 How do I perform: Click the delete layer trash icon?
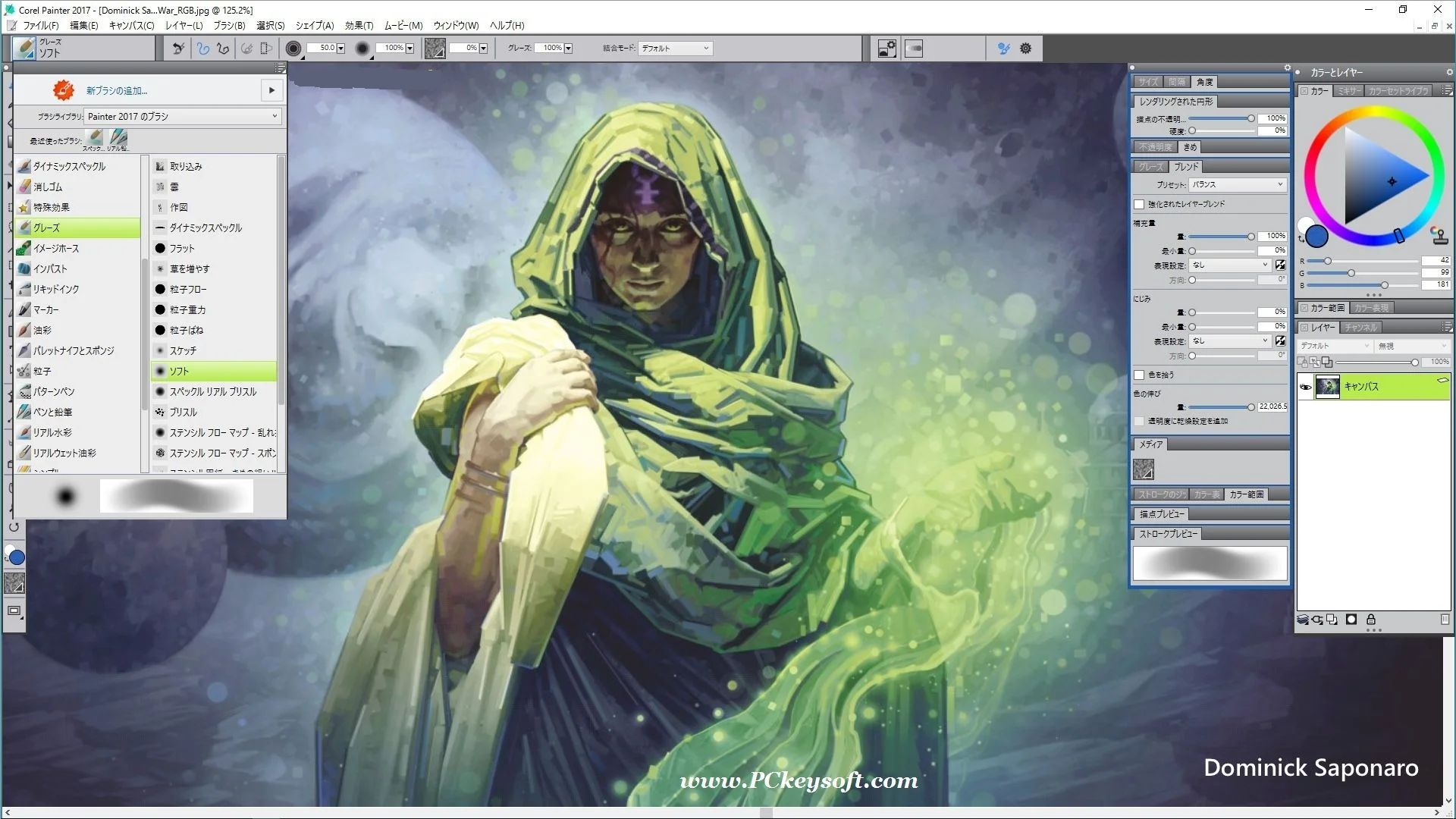coord(1445,620)
